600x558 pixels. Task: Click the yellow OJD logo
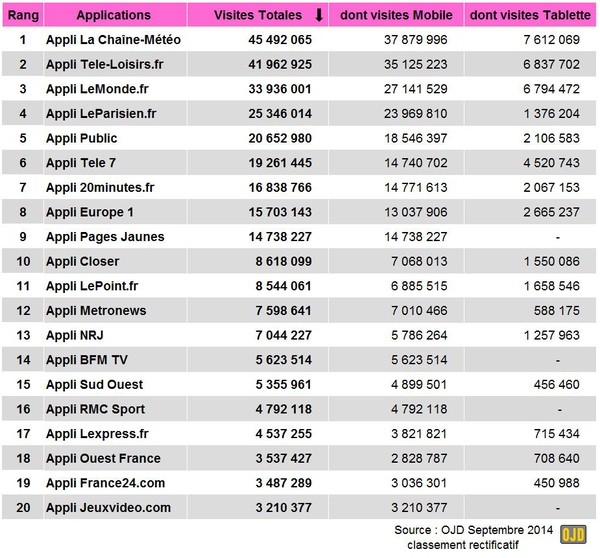(573, 534)
